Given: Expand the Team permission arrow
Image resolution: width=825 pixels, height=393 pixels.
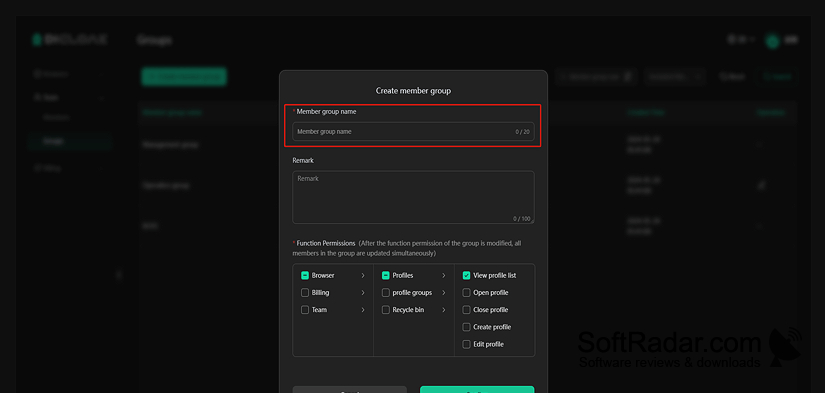Looking at the screenshot, I should [x=363, y=310].
